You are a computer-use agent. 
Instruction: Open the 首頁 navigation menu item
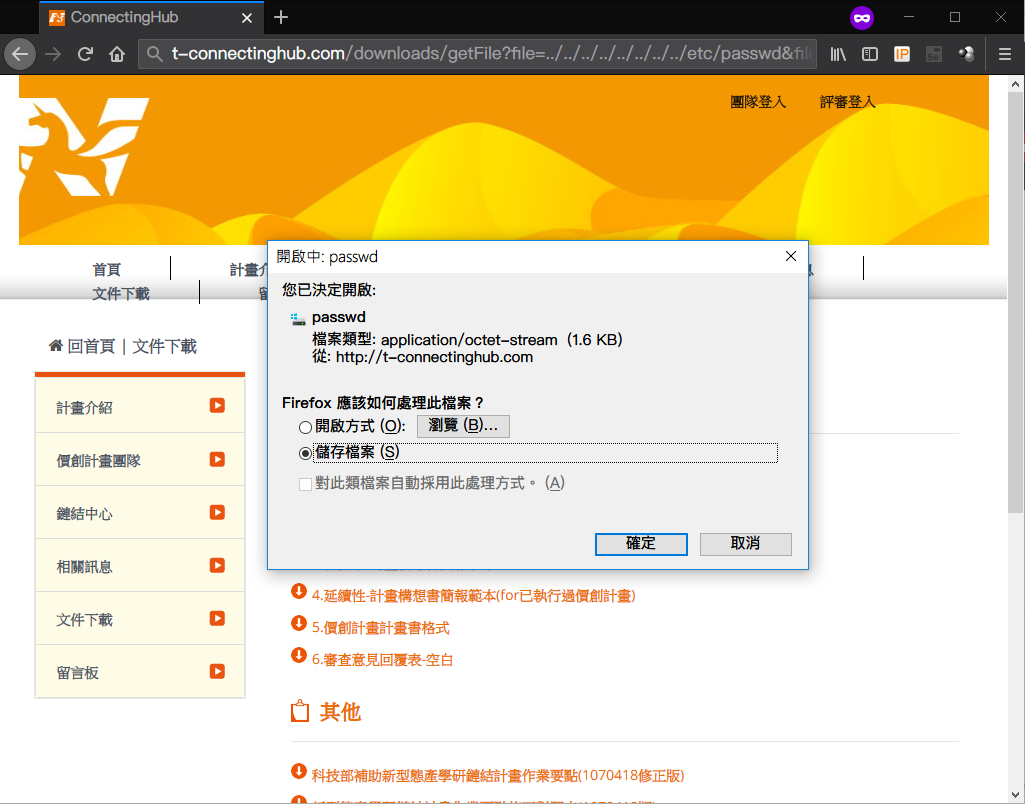[x=107, y=269]
